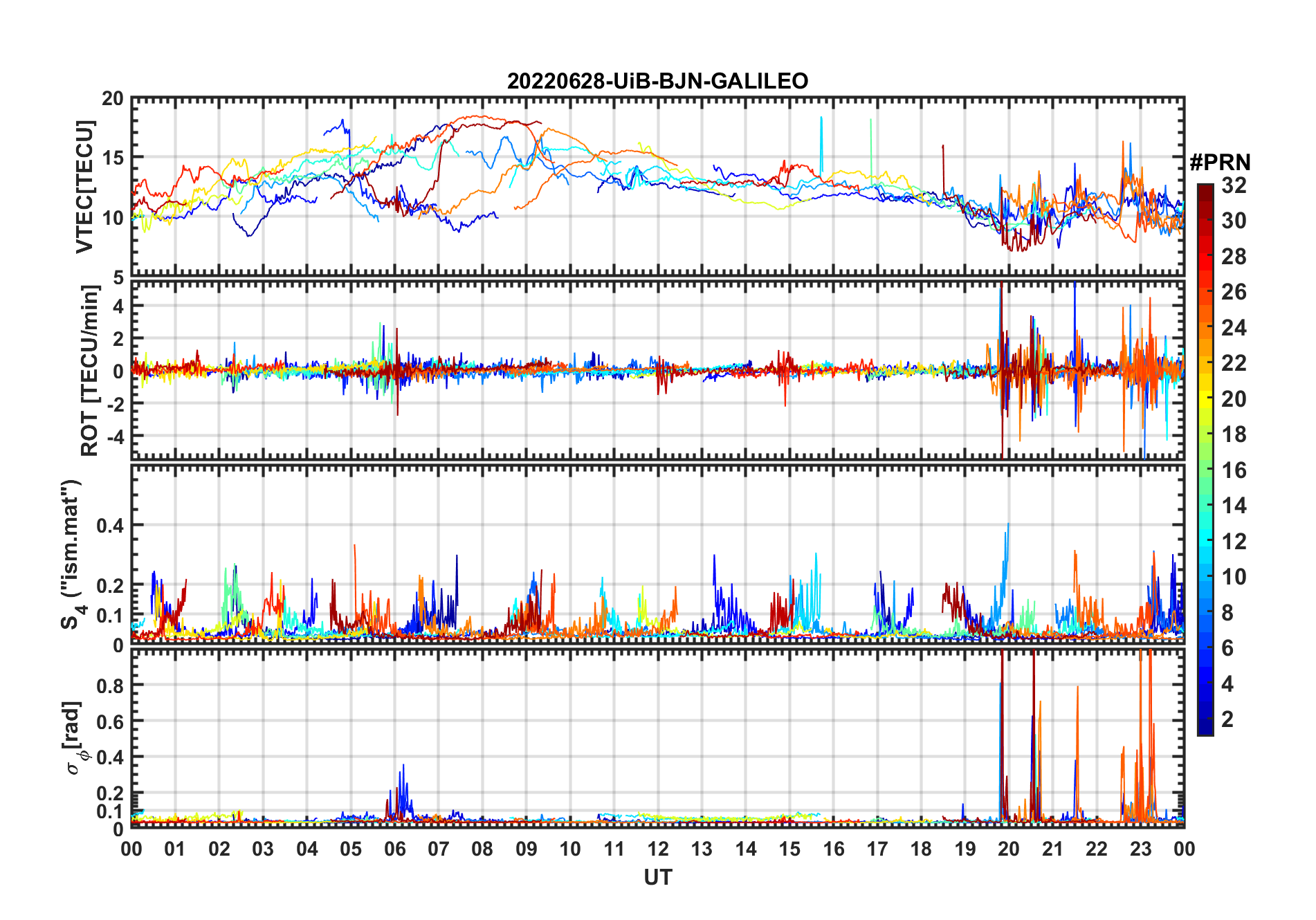Select the 15 hour label on the UT axis
The width and height of the screenshot is (1316, 920).
point(789,849)
